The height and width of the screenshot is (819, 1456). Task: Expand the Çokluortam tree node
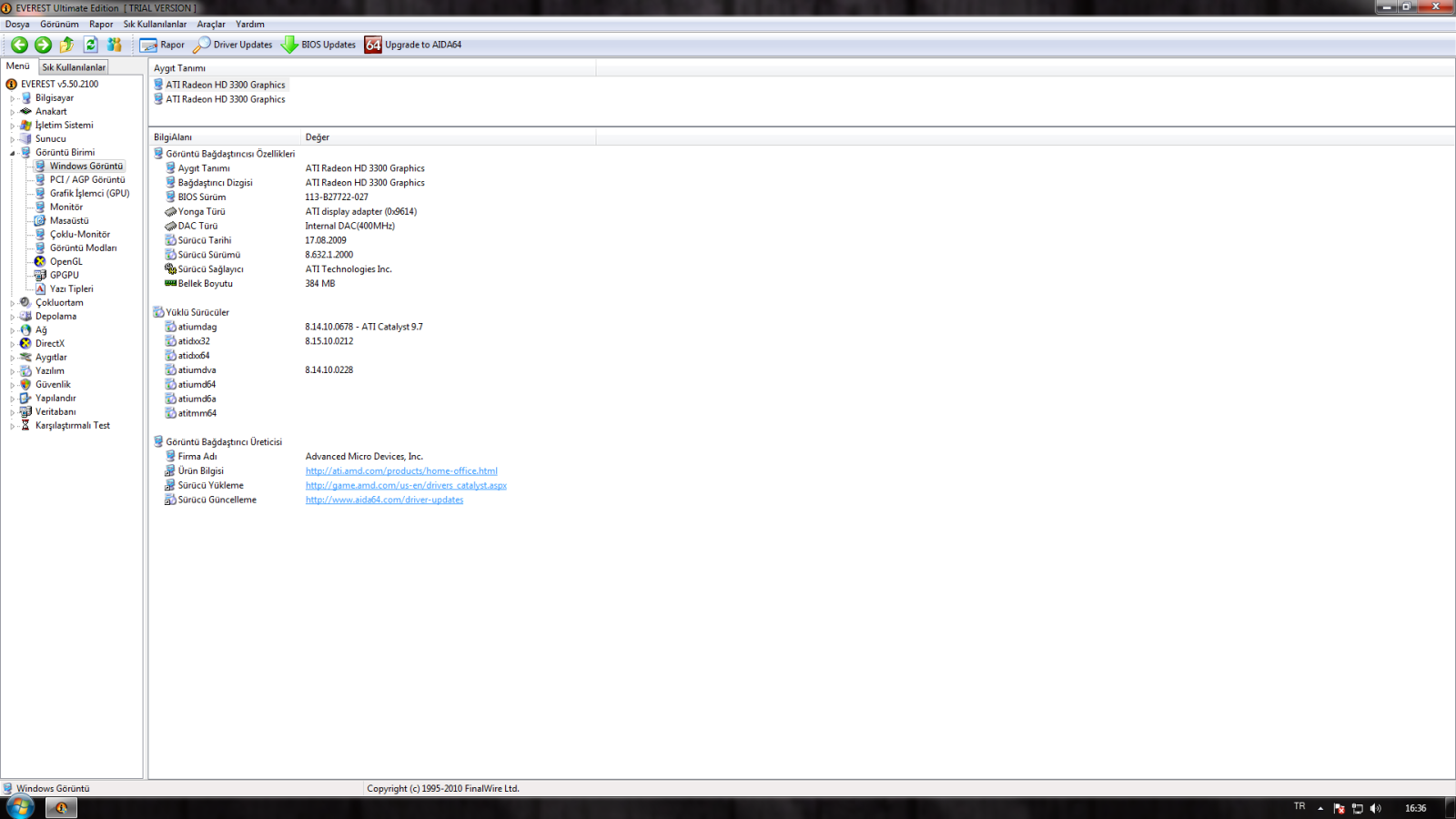click(x=13, y=303)
